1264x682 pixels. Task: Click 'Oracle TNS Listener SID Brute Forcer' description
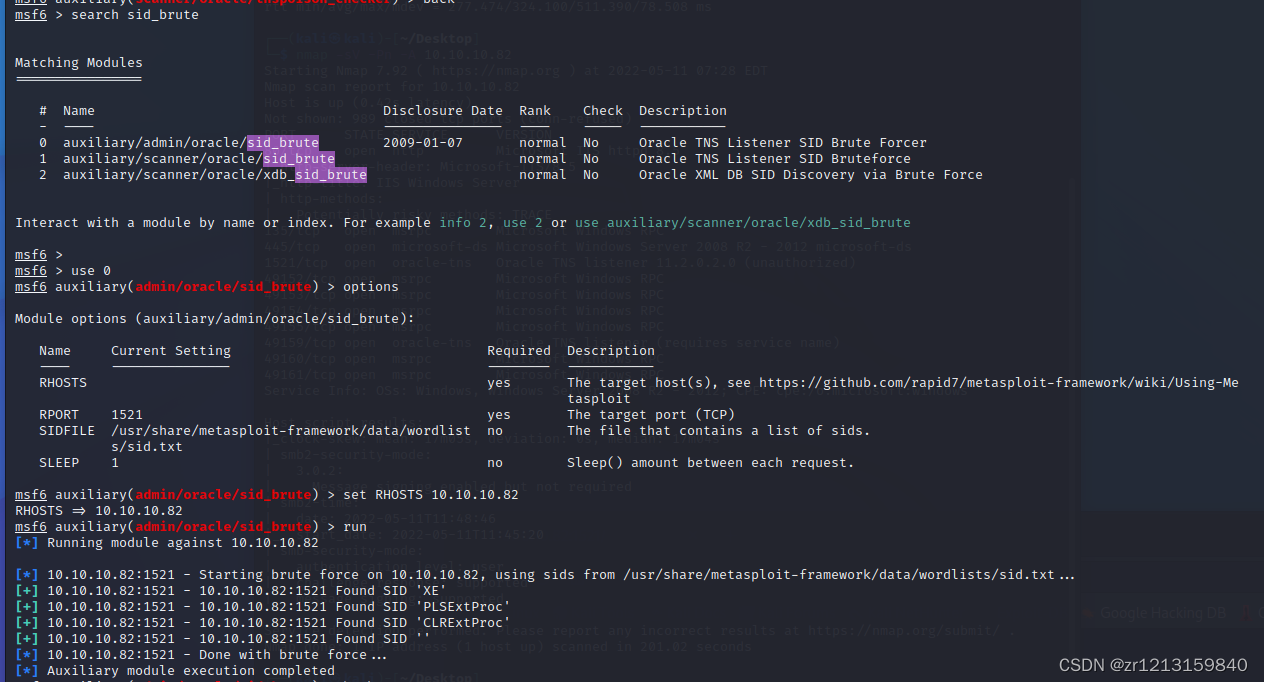point(783,143)
